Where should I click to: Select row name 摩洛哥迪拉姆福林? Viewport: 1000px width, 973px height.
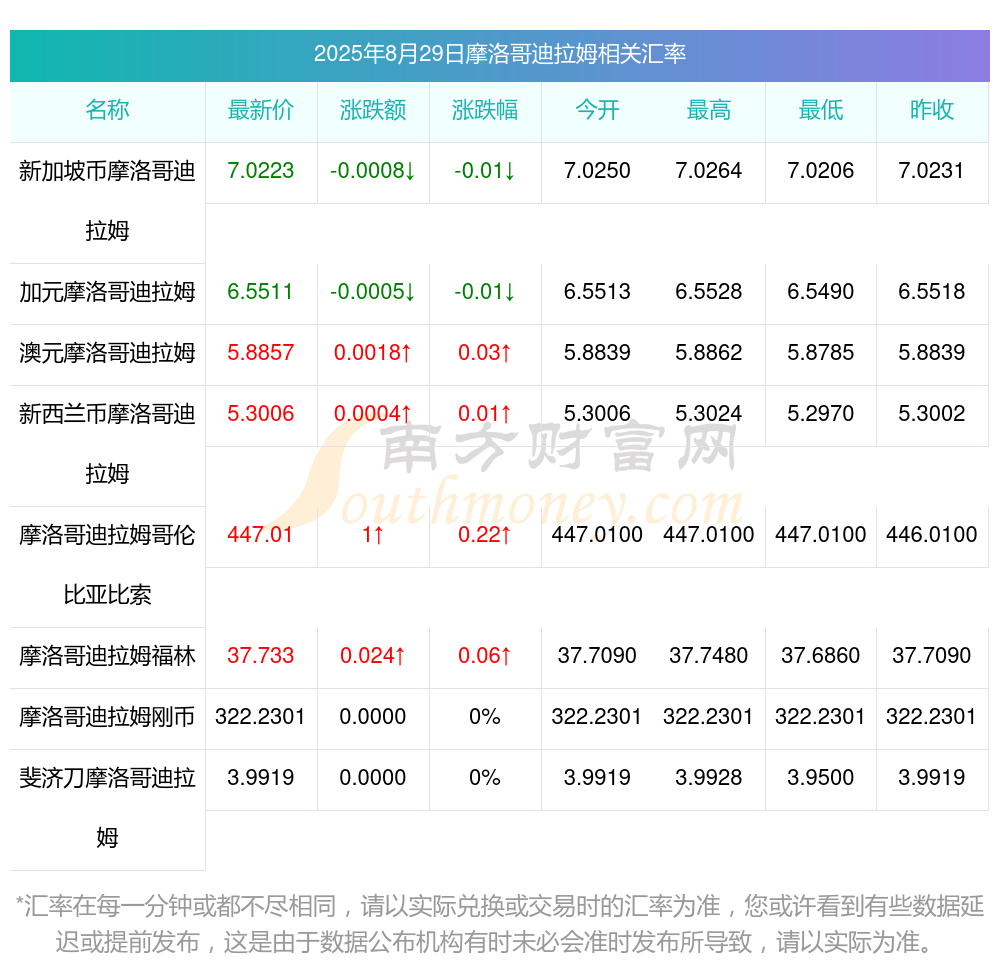coord(107,656)
